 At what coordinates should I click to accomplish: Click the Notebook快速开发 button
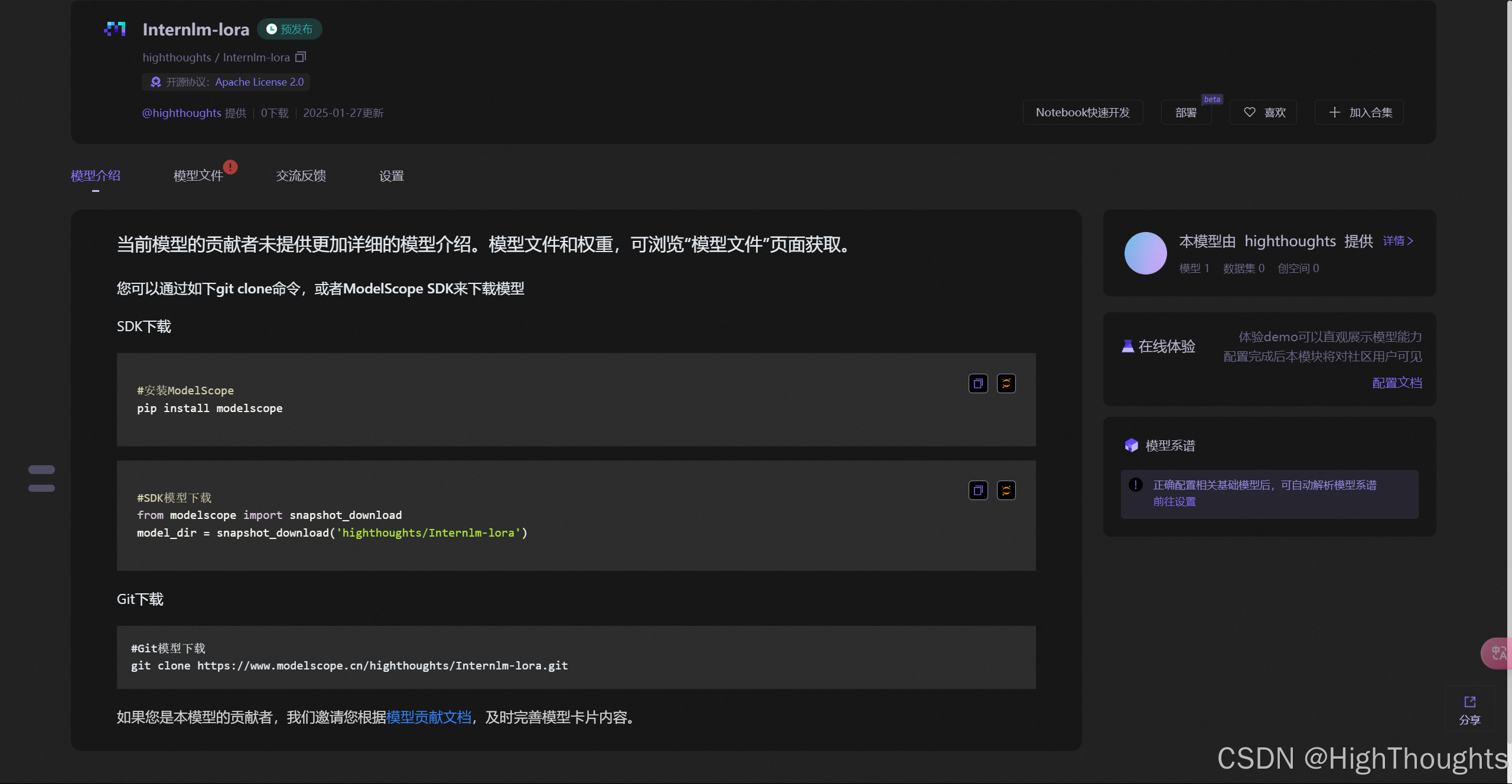[1083, 112]
